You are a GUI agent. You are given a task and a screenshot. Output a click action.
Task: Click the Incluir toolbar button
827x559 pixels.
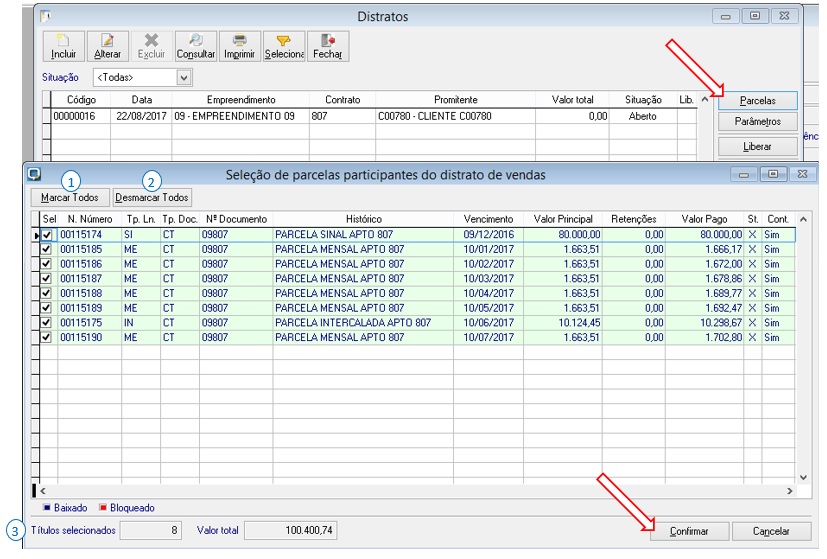tap(63, 46)
